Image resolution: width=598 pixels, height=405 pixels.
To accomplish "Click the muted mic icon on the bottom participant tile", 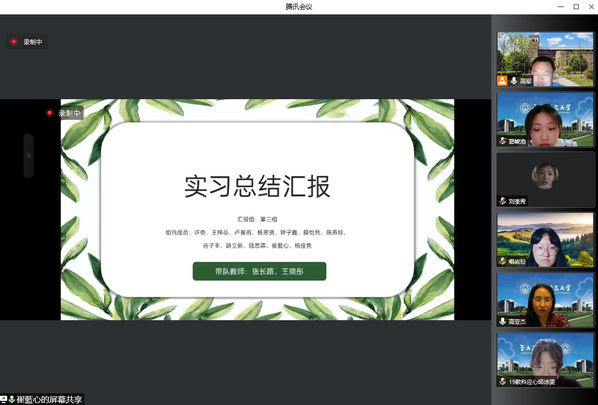I will pos(503,381).
